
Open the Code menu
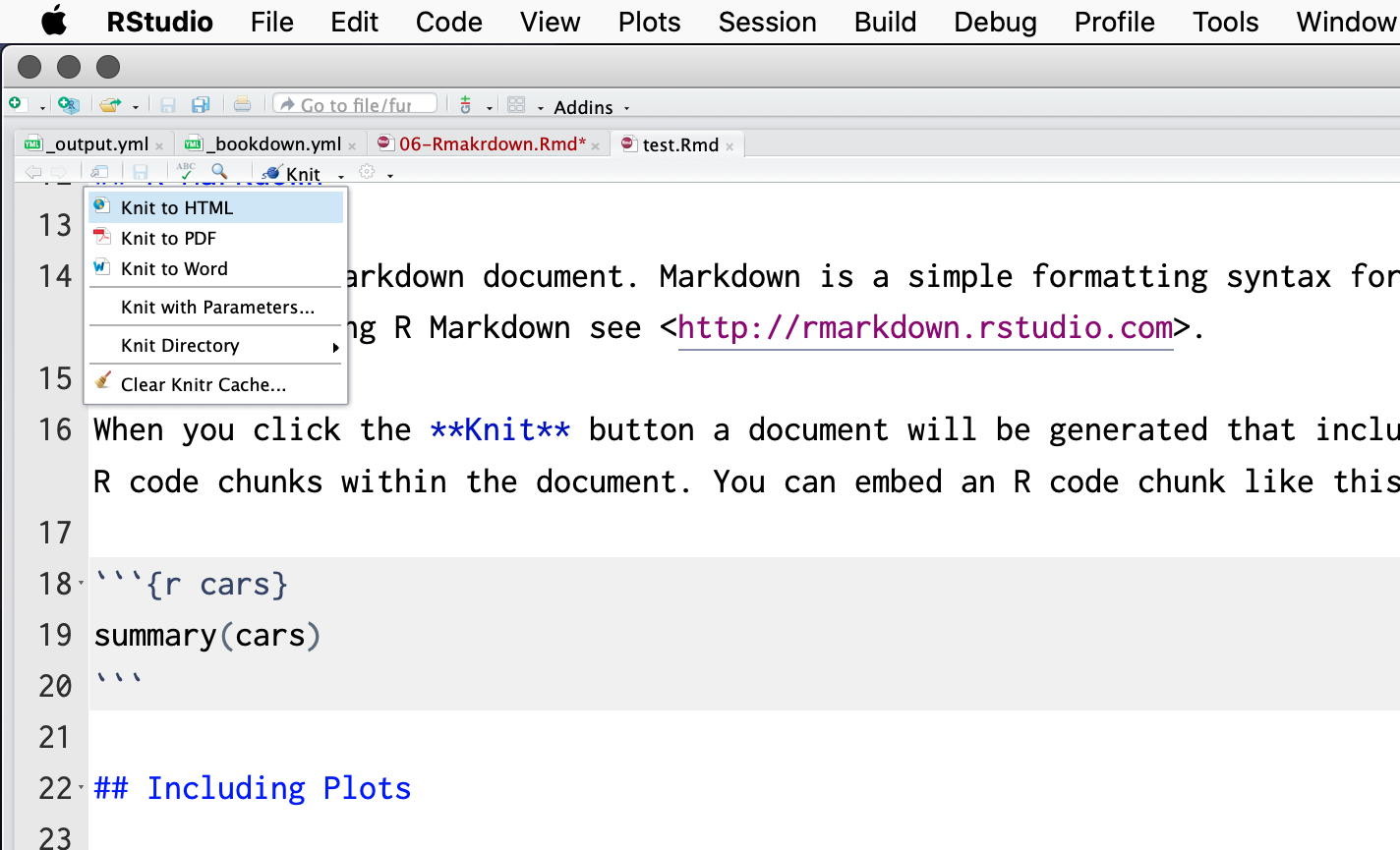pyautogui.click(x=449, y=22)
